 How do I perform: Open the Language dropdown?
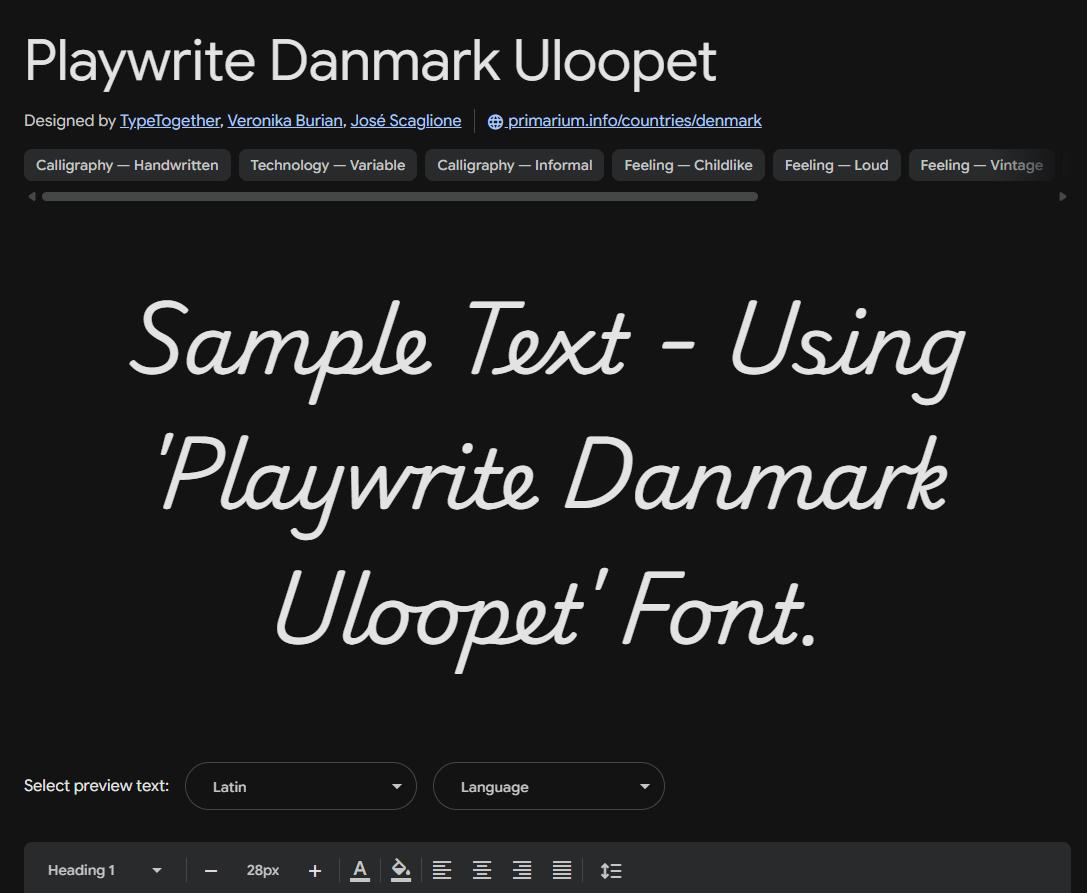pyautogui.click(x=548, y=786)
